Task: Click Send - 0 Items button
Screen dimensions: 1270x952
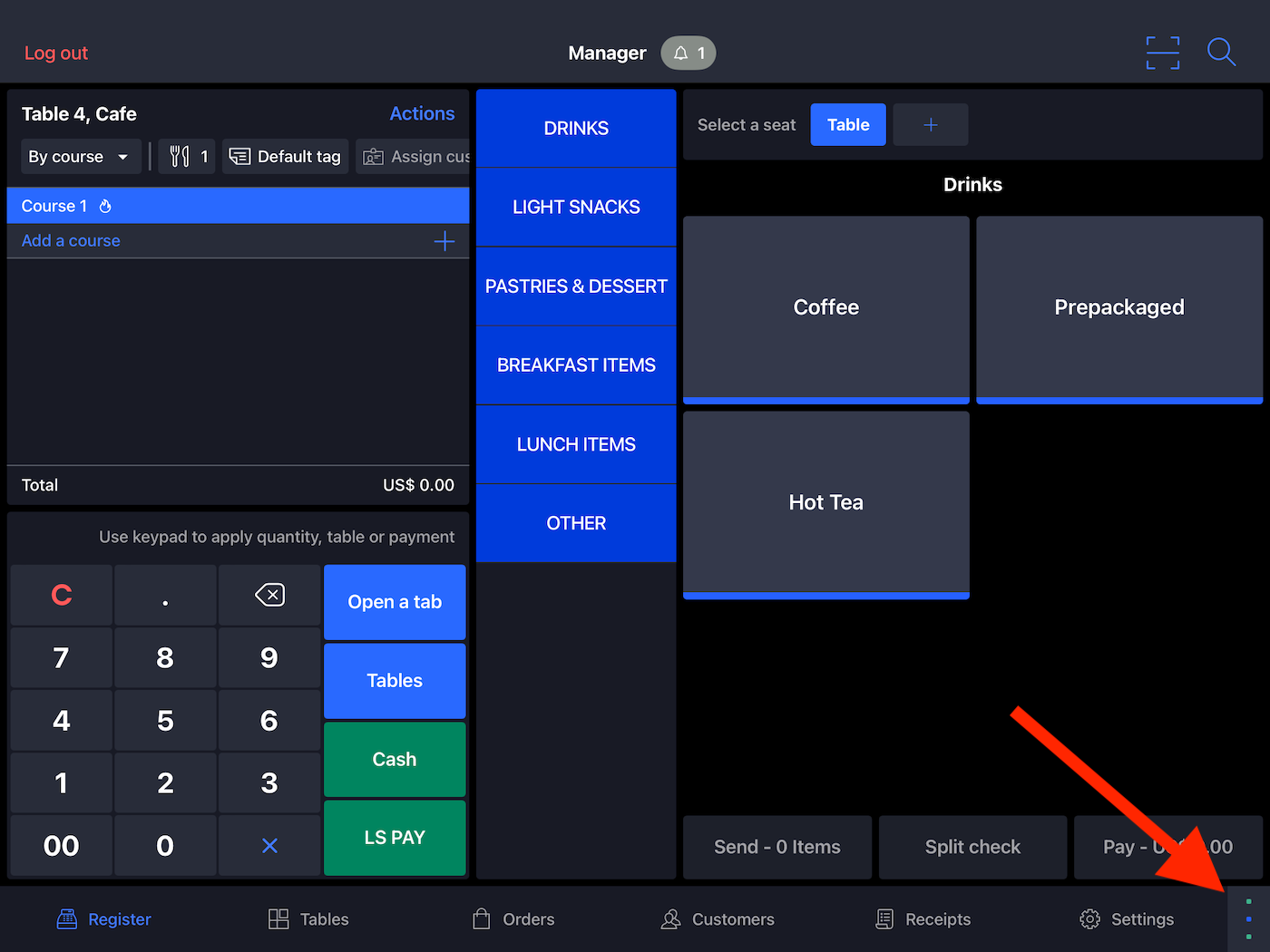Action: [x=777, y=847]
